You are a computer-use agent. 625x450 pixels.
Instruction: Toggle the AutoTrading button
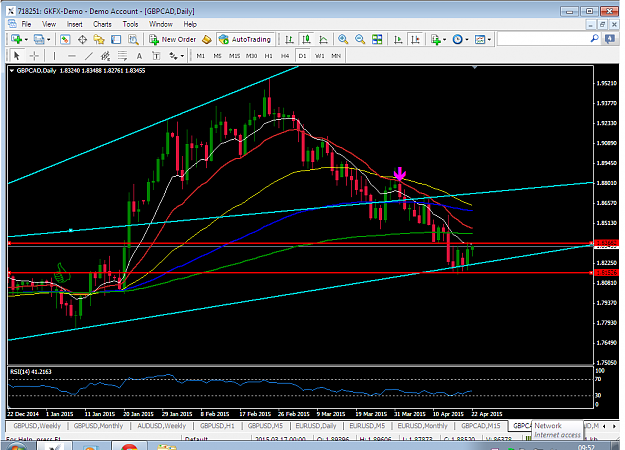click(x=245, y=39)
